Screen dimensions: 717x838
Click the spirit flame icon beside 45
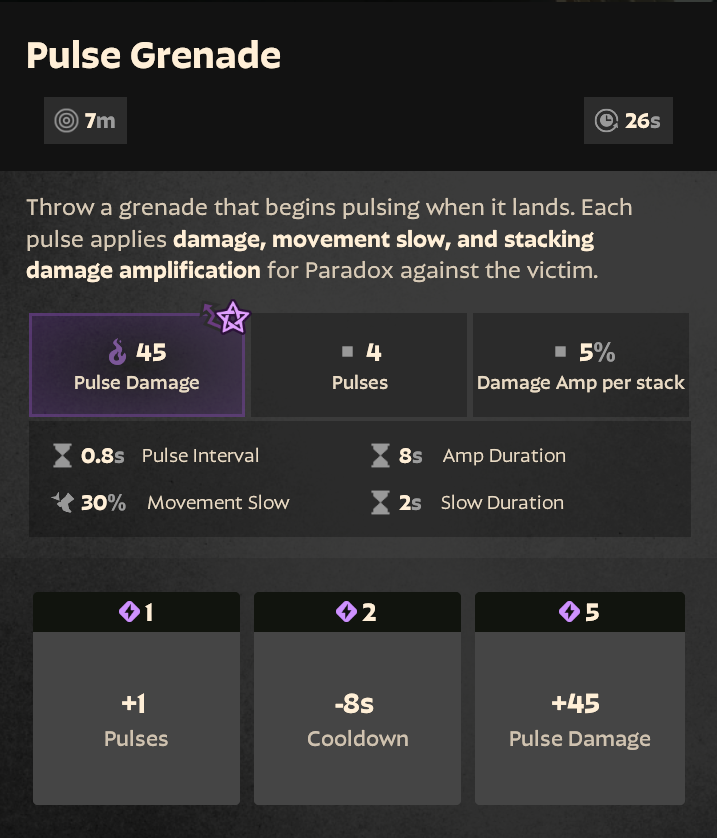[118, 353]
